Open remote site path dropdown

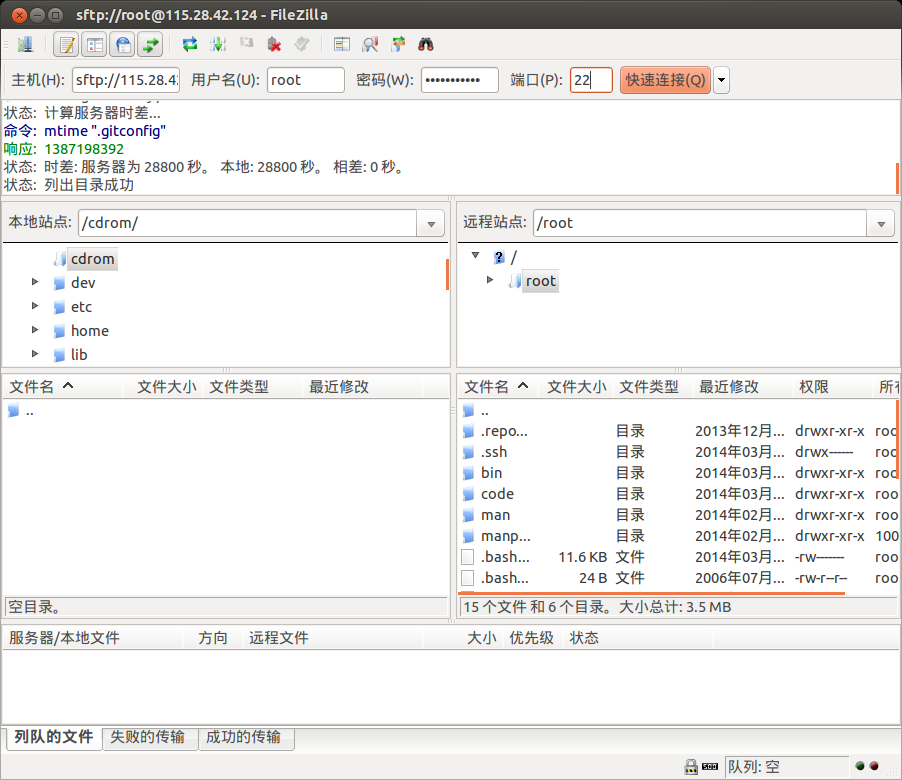[880, 223]
